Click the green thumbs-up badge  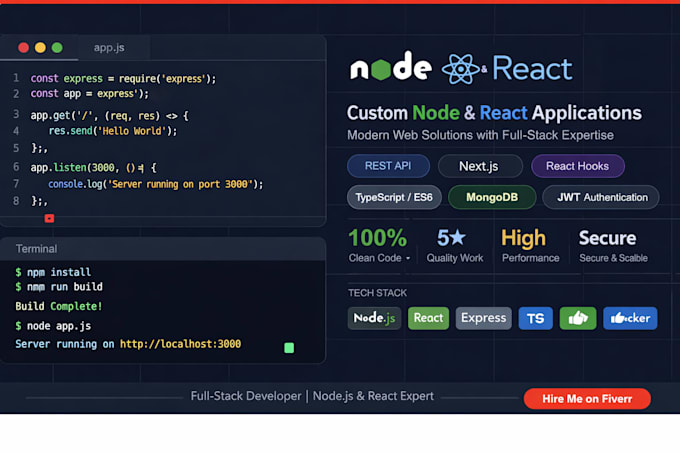pyautogui.click(x=578, y=319)
